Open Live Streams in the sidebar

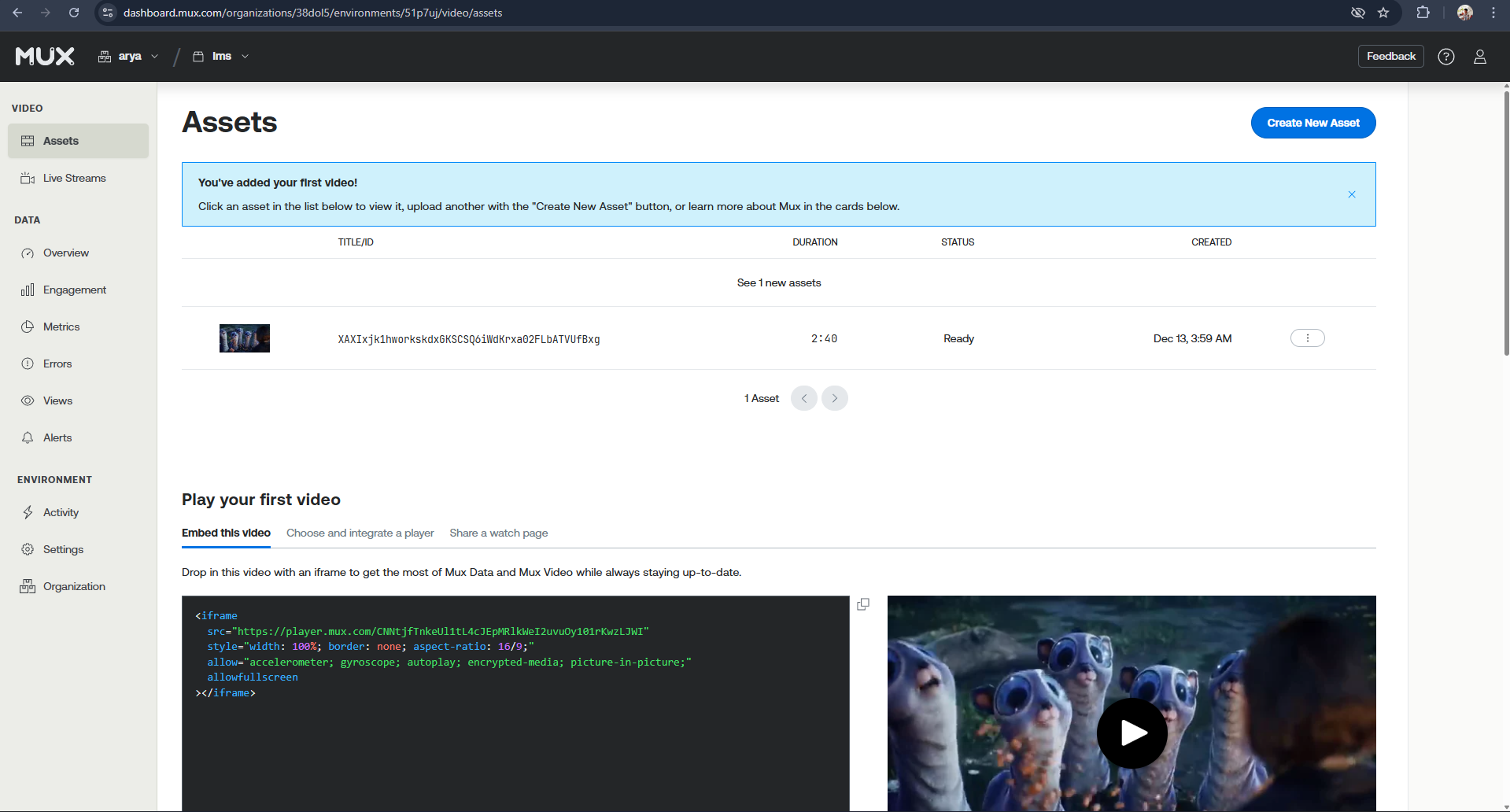pos(74,179)
